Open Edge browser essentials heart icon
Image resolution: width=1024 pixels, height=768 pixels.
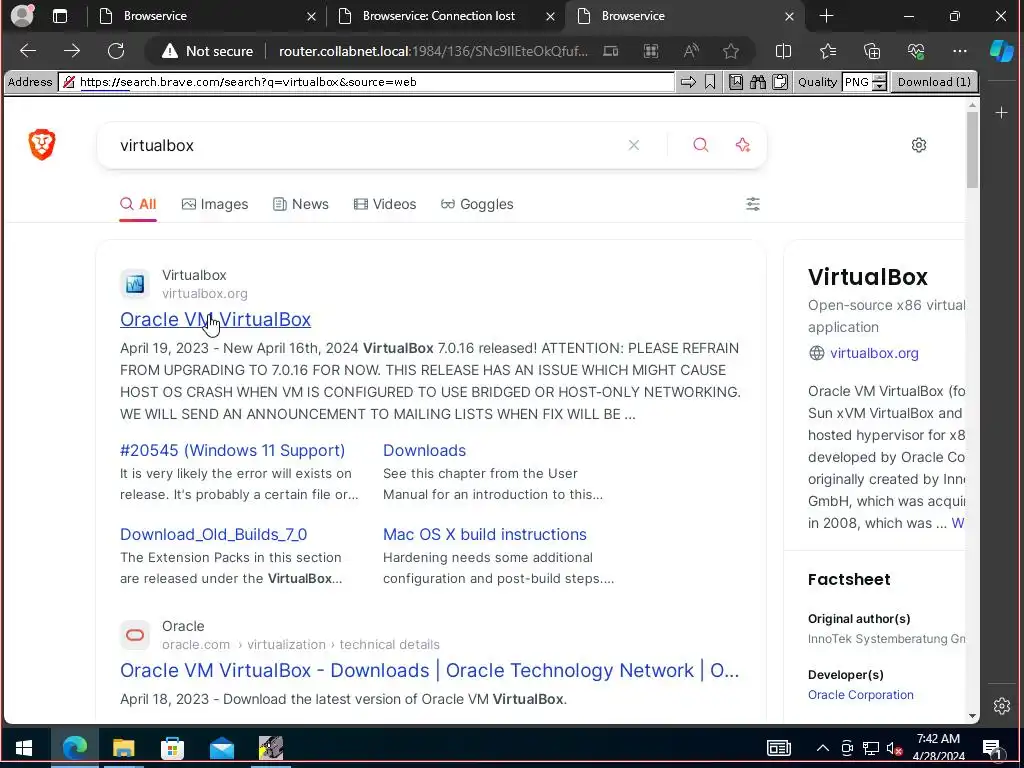pyautogui.click(x=916, y=51)
